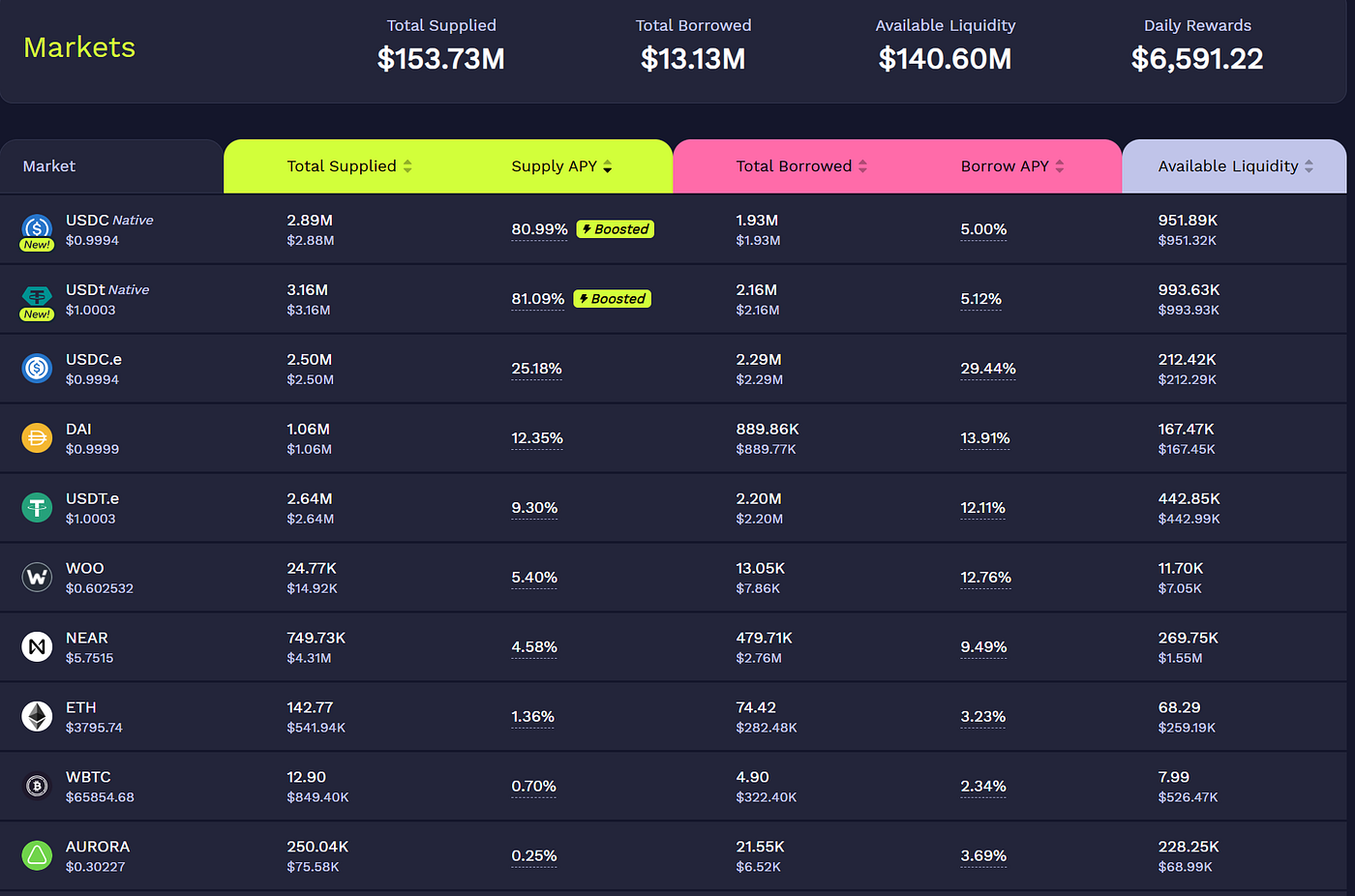
Task: Click the USDC Native coin icon
Action: point(37,227)
